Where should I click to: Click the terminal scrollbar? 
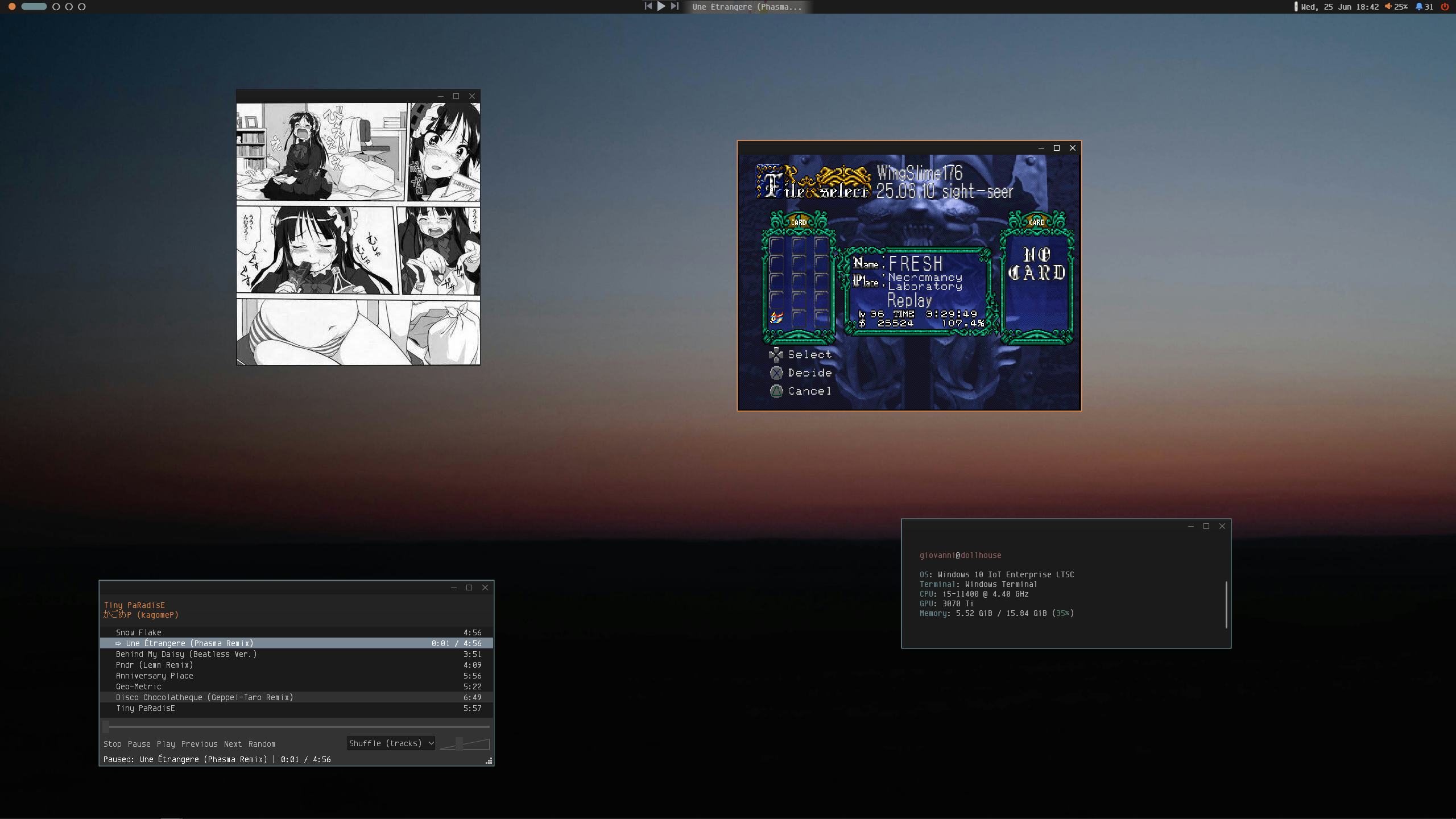1226,605
